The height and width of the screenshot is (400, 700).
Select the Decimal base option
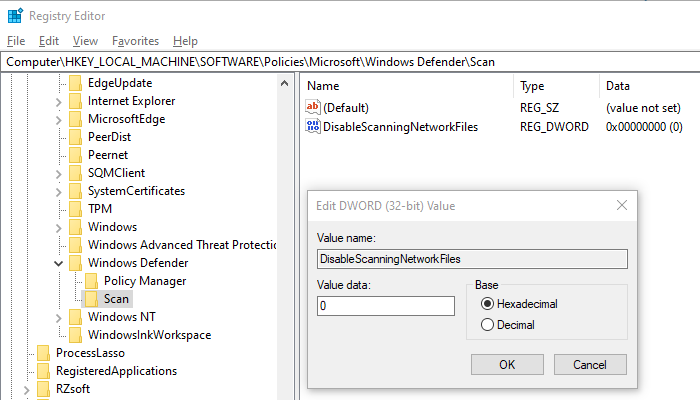(x=488, y=325)
